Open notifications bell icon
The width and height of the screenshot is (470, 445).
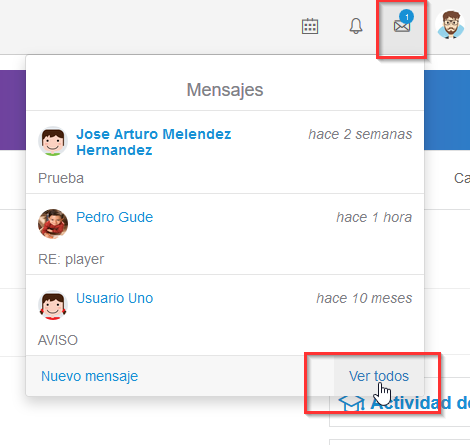pos(356,26)
